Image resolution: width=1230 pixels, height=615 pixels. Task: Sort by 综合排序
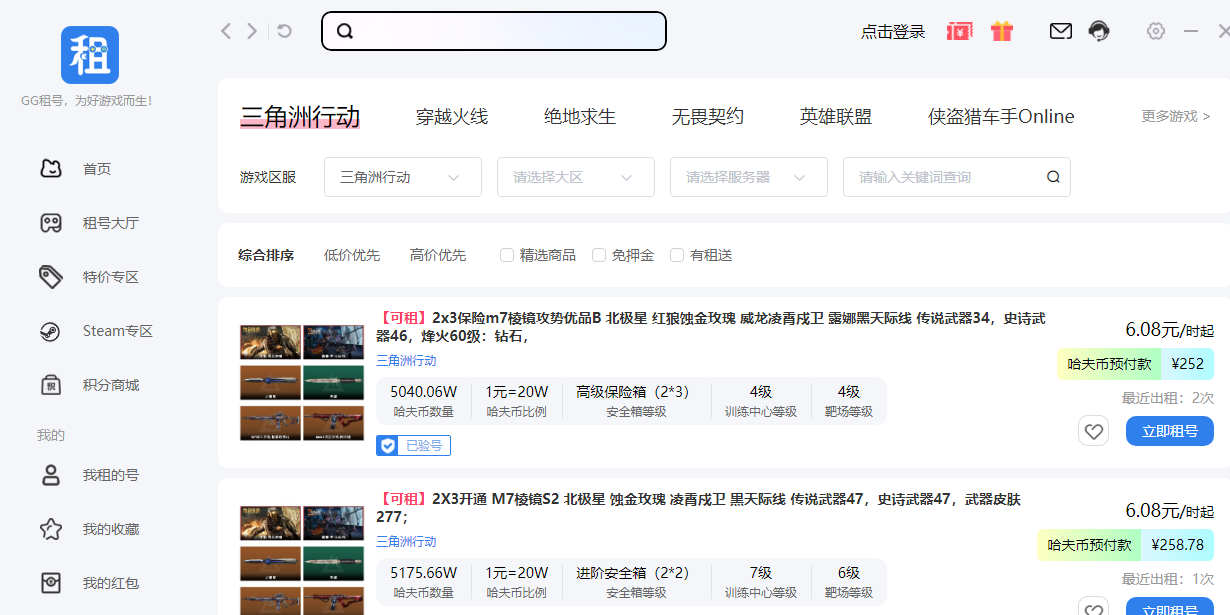click(266, 255)
